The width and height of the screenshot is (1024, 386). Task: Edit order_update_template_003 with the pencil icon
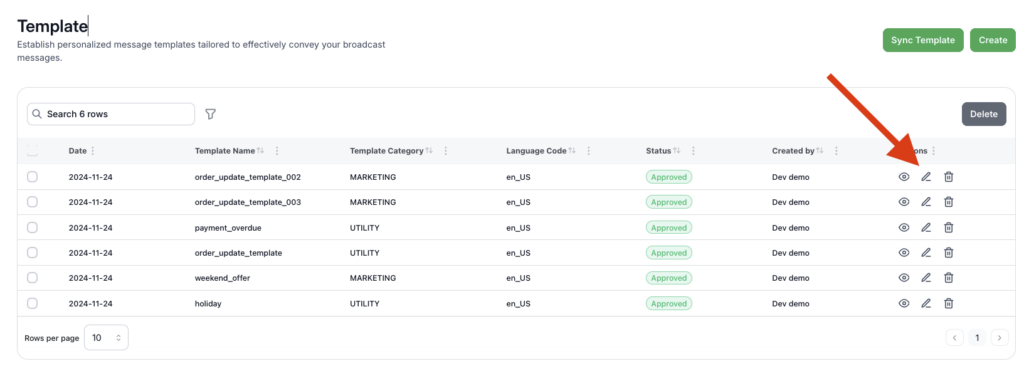(x=926, y=202)
